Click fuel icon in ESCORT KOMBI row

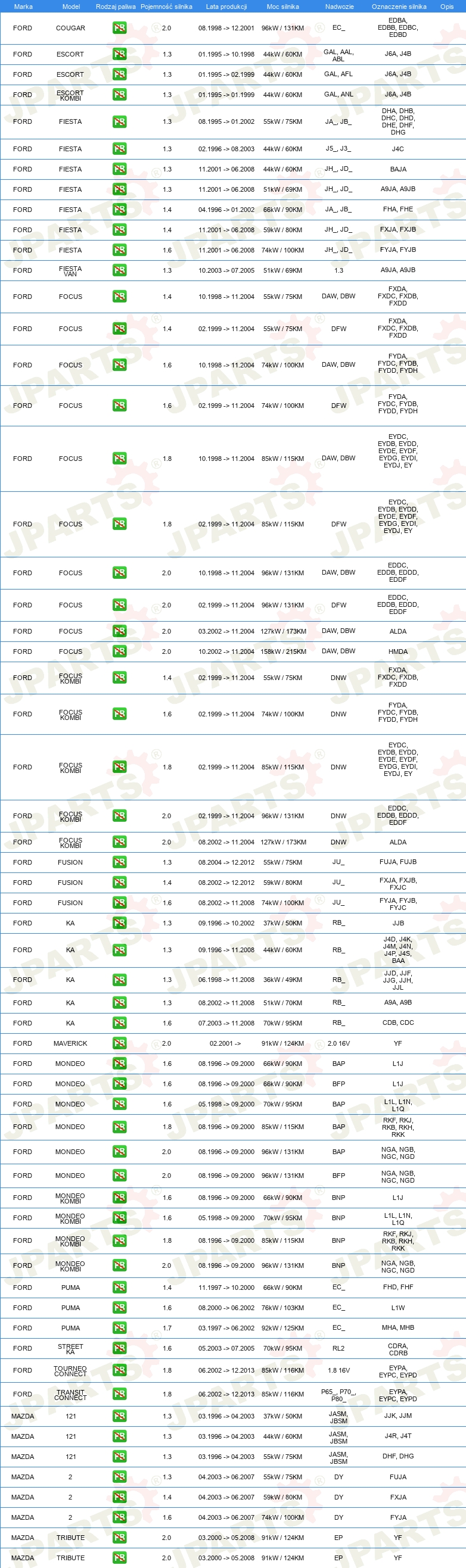119,95
